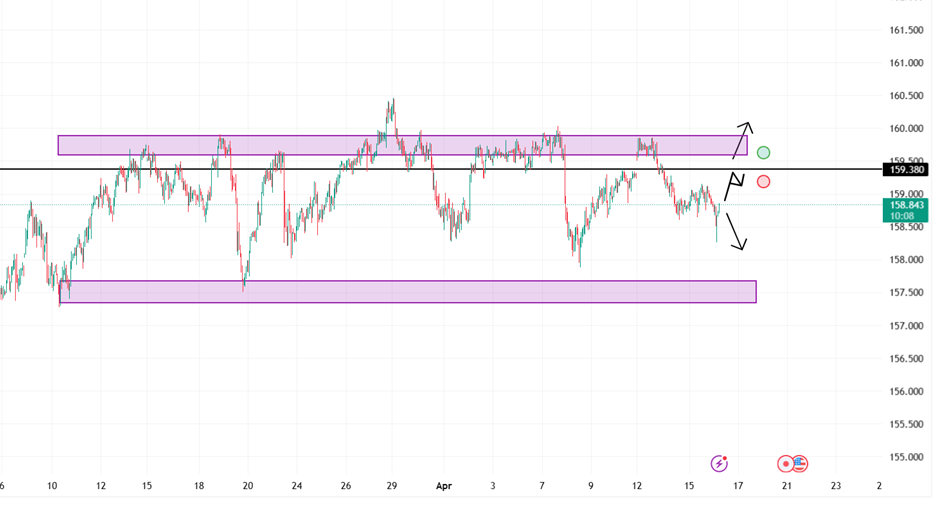Click the dotted current price line
Screen dimensions: 940x505
click(300, 205)
